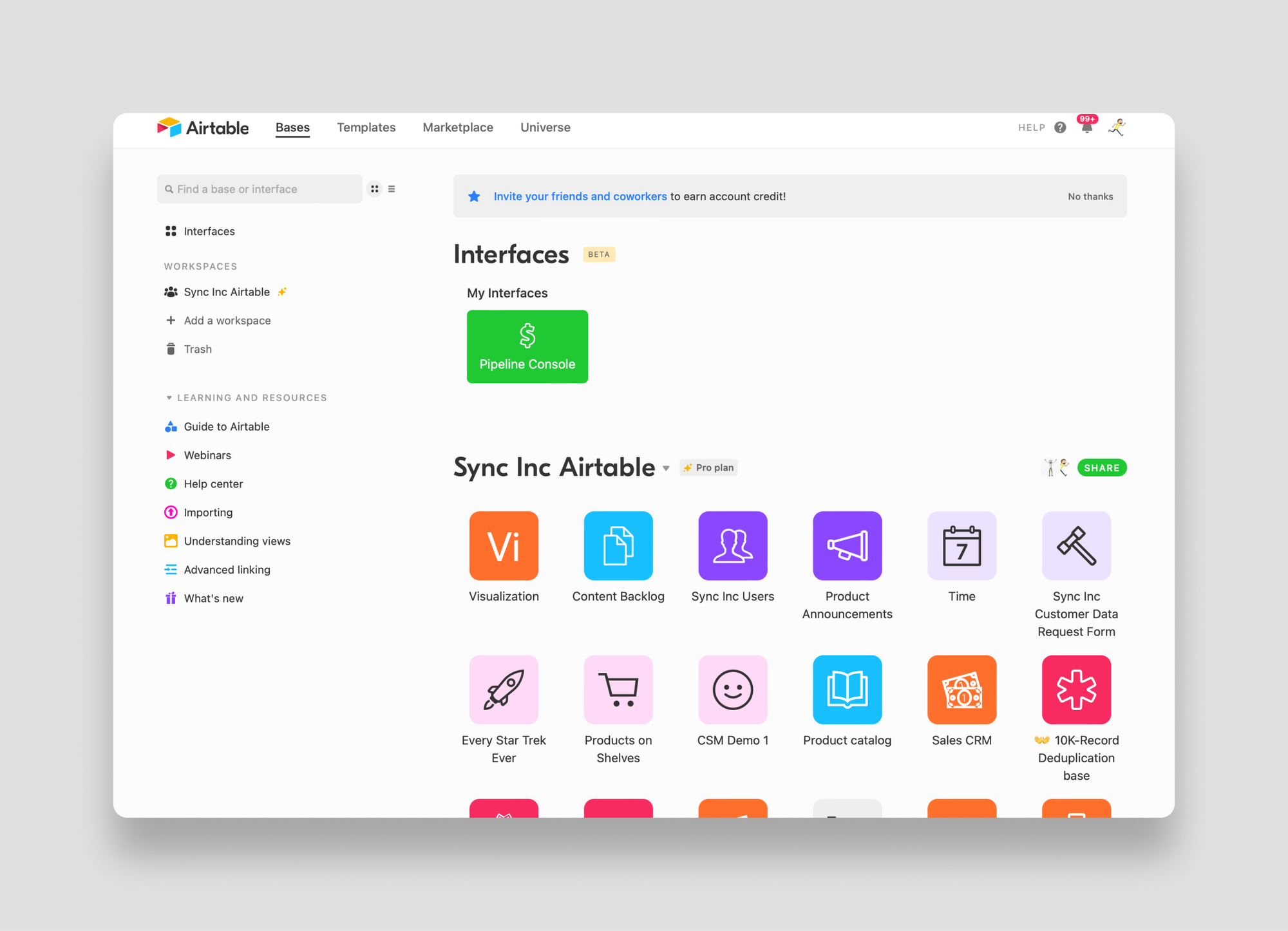1288x931 pixels.
Task: Toggle grid or list view icons
Action: click(383, 189)
